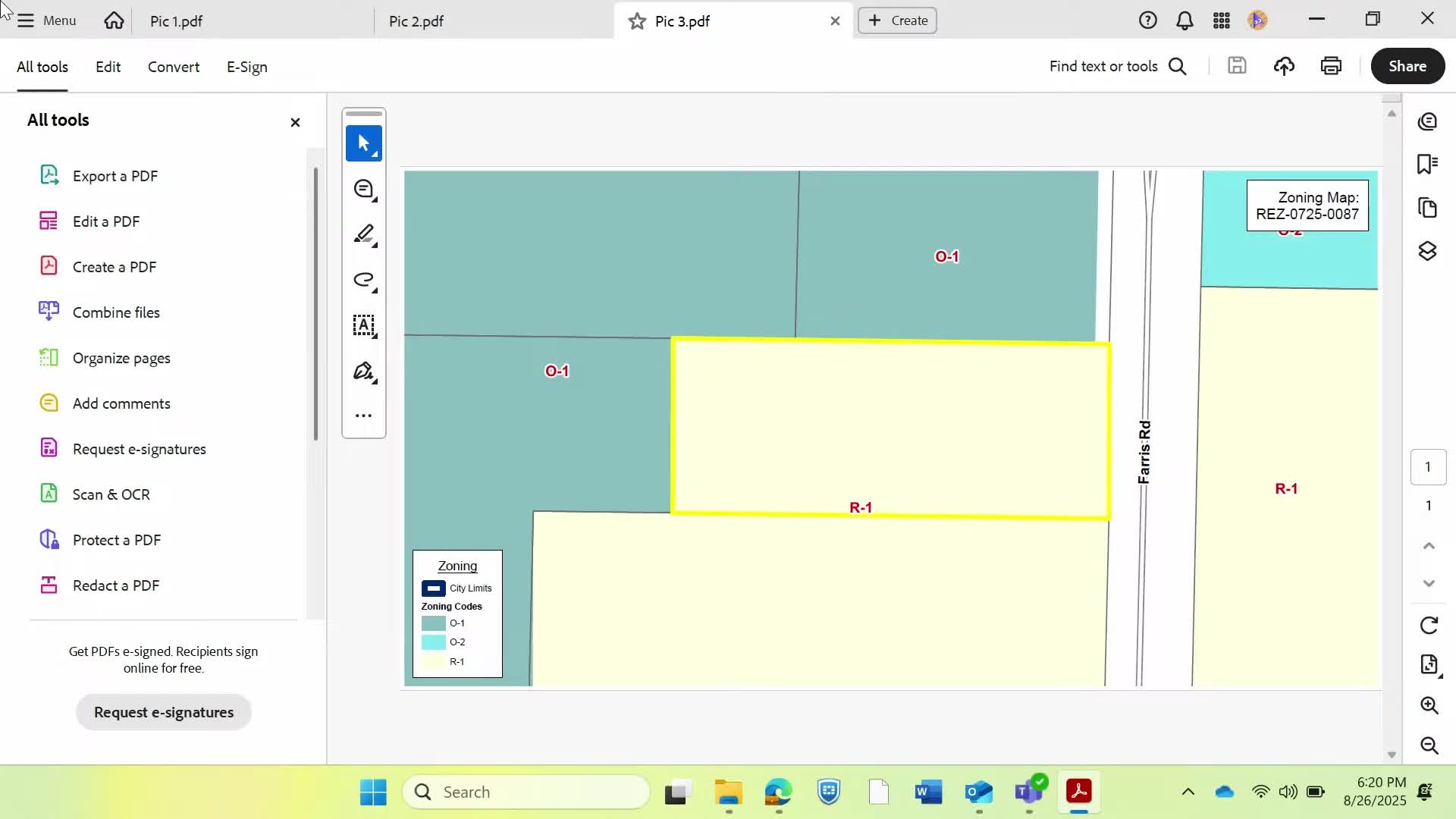This screenshot has width=1456, height=819.
Task: Click the Request e-signatures button
Action: tap(164, 712)
